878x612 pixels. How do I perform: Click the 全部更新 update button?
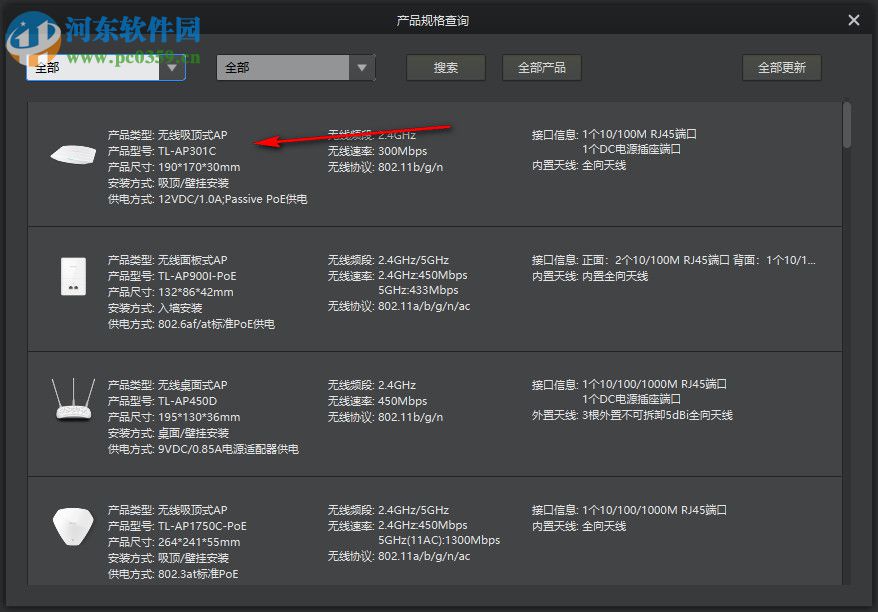pos(781,67)
